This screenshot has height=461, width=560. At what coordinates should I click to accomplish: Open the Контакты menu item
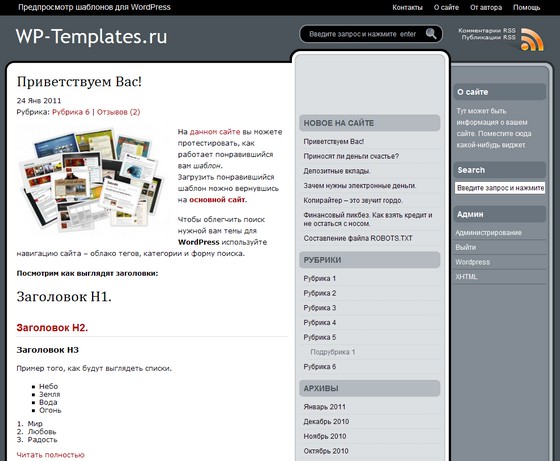tap(407, 7)
